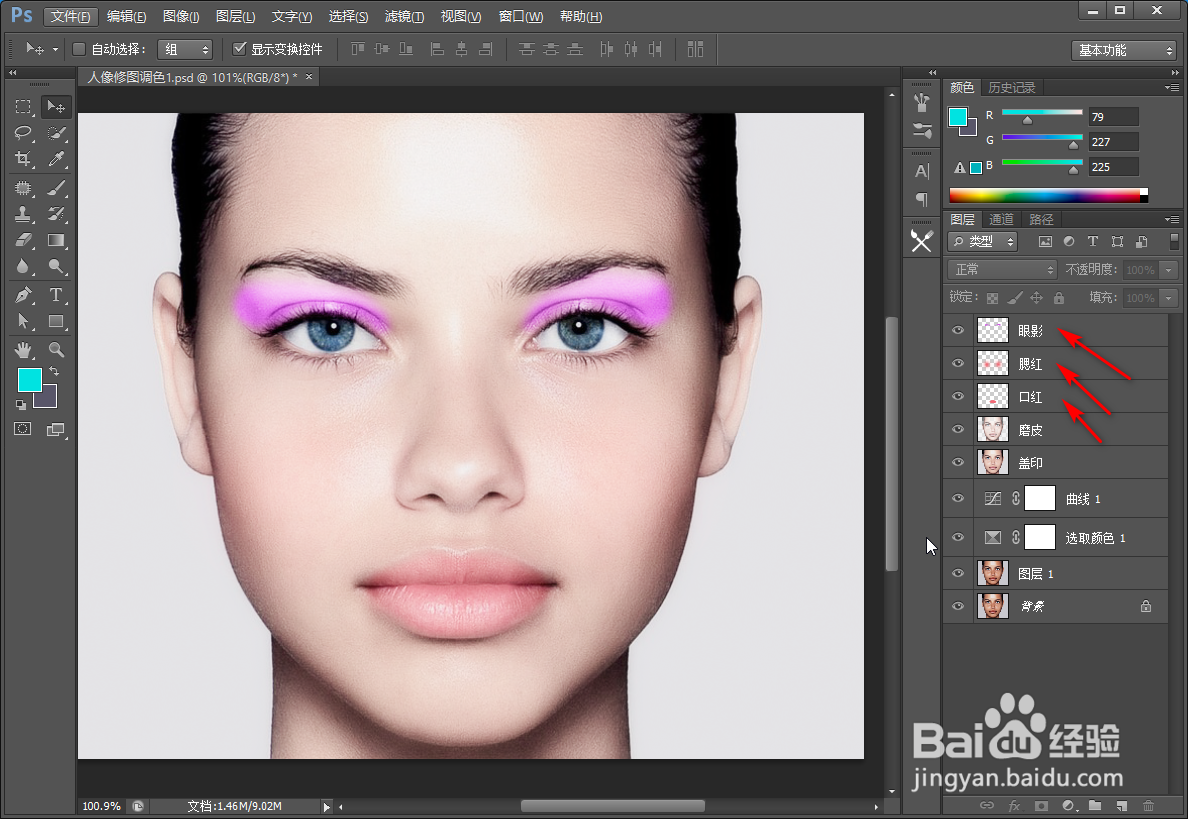The image size is (1188, 819).
Task: Hide the 眼影 layer
Action: 958,330
